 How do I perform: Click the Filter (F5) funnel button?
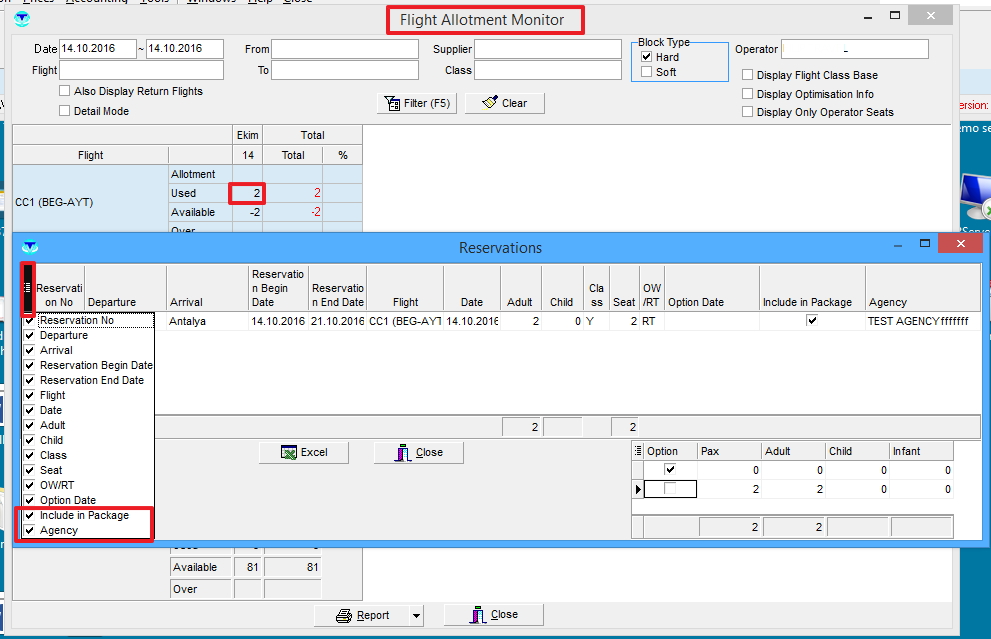[416, 103]
